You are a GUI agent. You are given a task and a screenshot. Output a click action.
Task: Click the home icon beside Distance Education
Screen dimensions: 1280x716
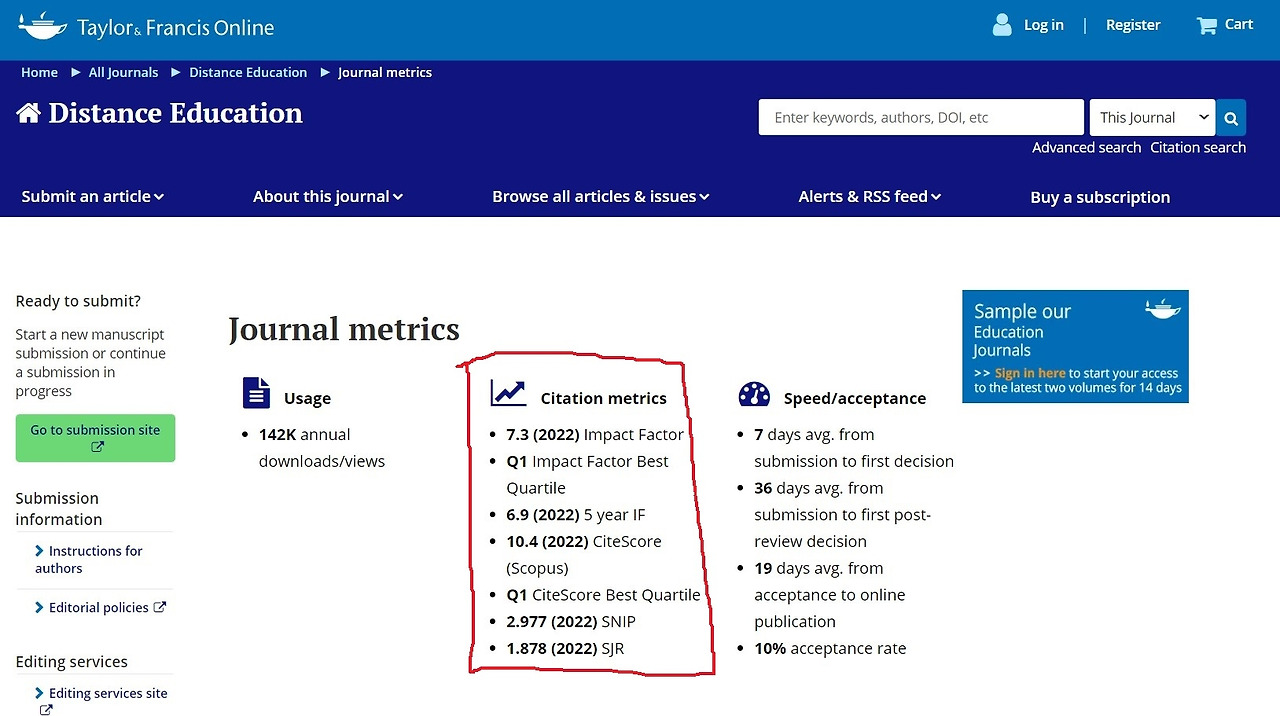click(x=28, y=113)
